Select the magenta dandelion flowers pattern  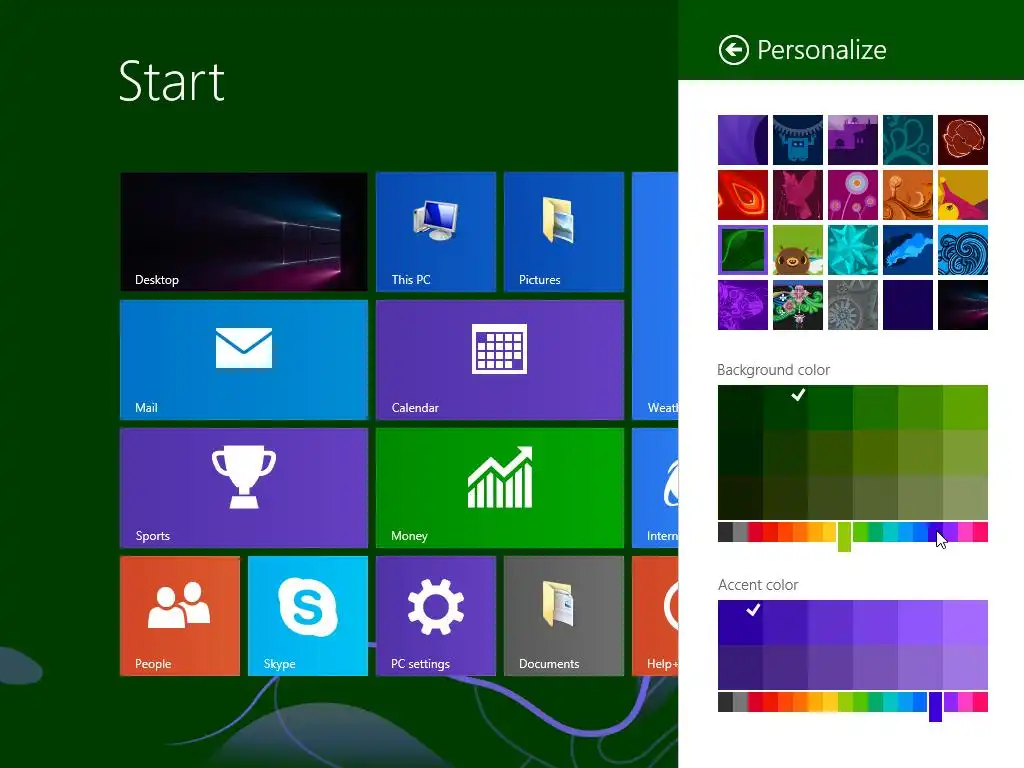pyautogui.click(x=852, y=195)
